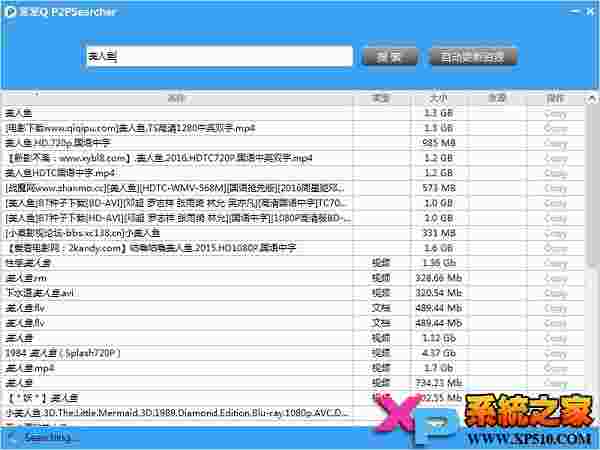Image resolution: width=600 pixels, height=450 pixels.
Task: Copy link for 1984 Splash720P result
Action: coord(556,353)
